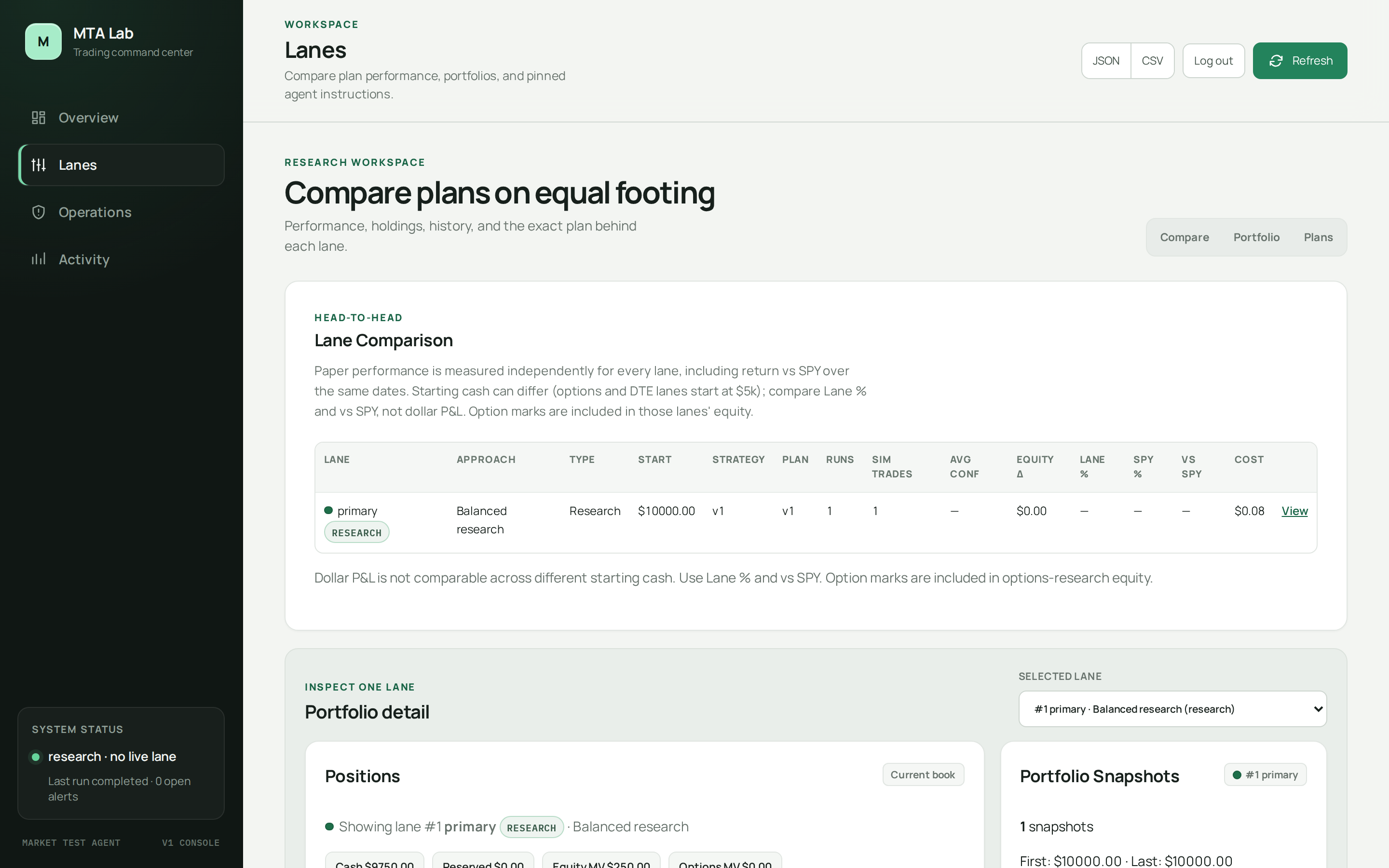Click the Operations shield icon in sidebar
Screen dimensions: 1389x868
[39, 212]
